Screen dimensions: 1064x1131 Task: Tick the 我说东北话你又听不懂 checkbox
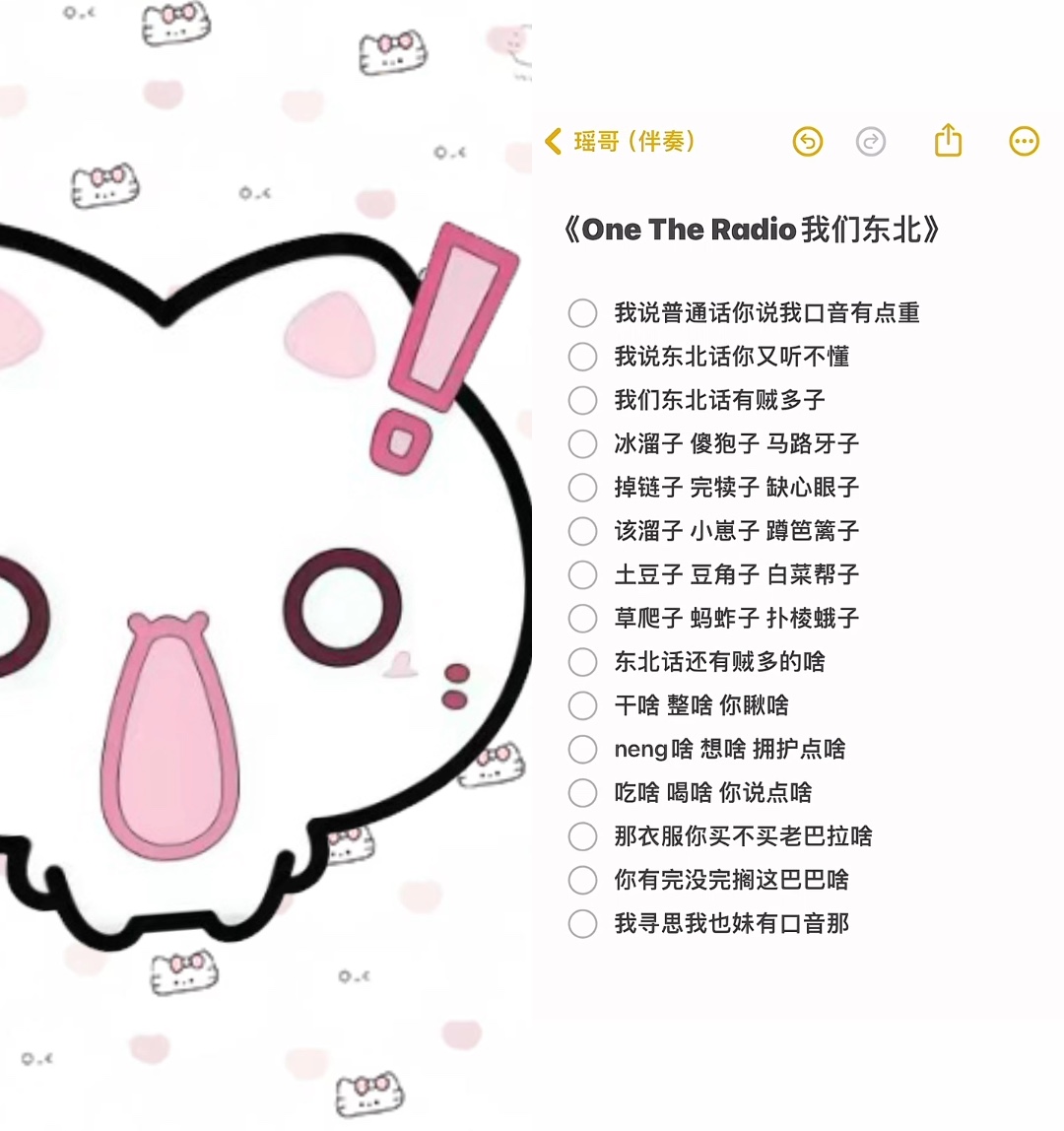[x=582, y=357]
